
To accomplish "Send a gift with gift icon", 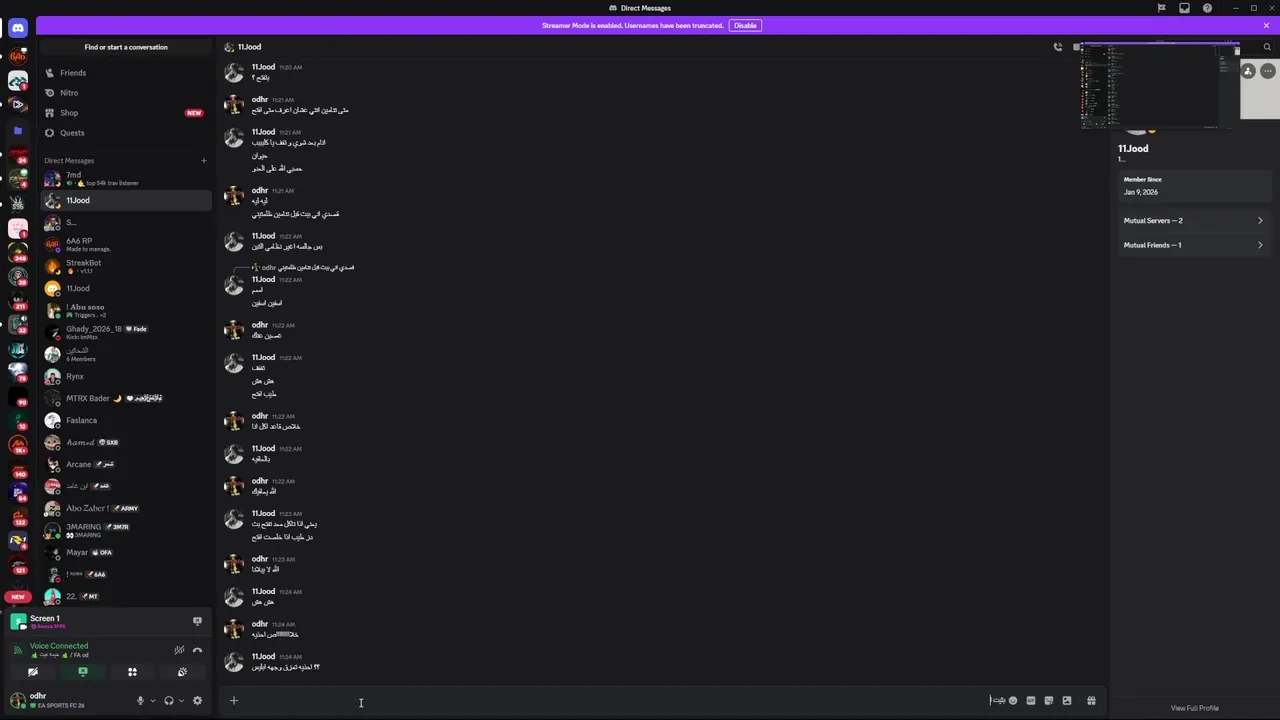I will click(x=1091, y=700).
